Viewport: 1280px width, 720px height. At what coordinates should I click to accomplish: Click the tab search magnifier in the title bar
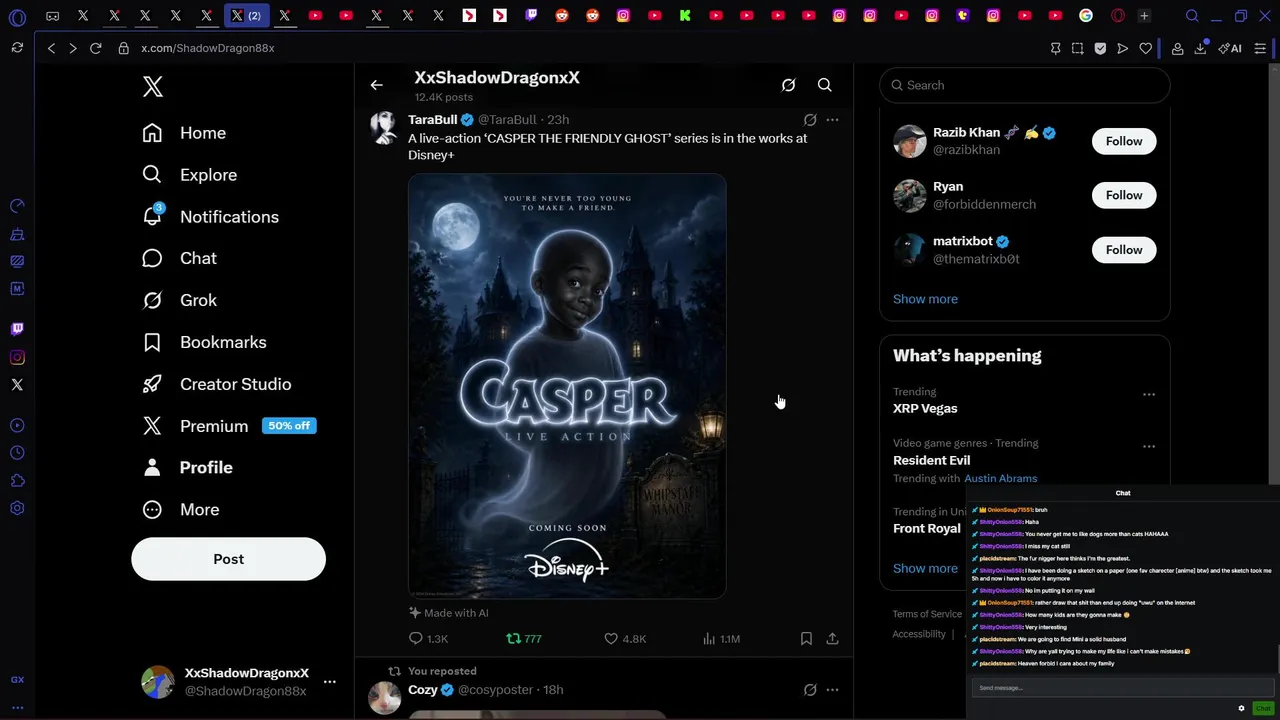pyautogui.click(x=1192, y=16)
